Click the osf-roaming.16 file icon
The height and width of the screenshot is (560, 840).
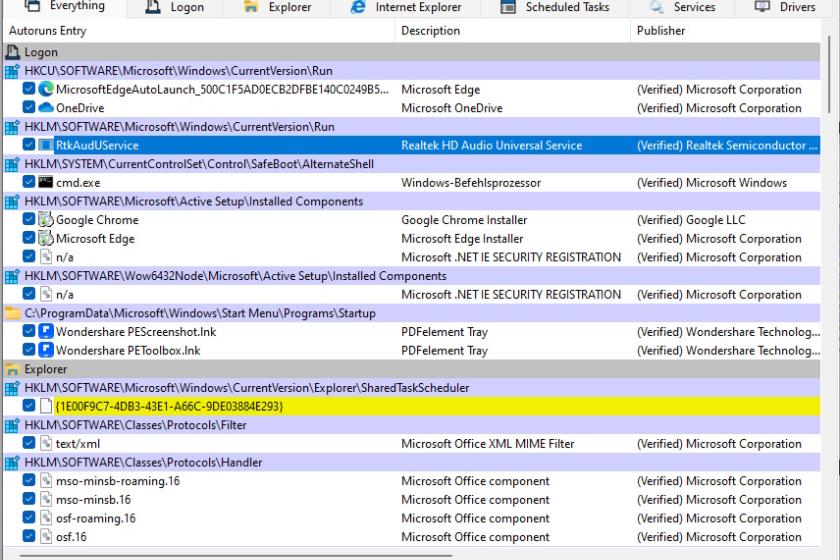46,518
